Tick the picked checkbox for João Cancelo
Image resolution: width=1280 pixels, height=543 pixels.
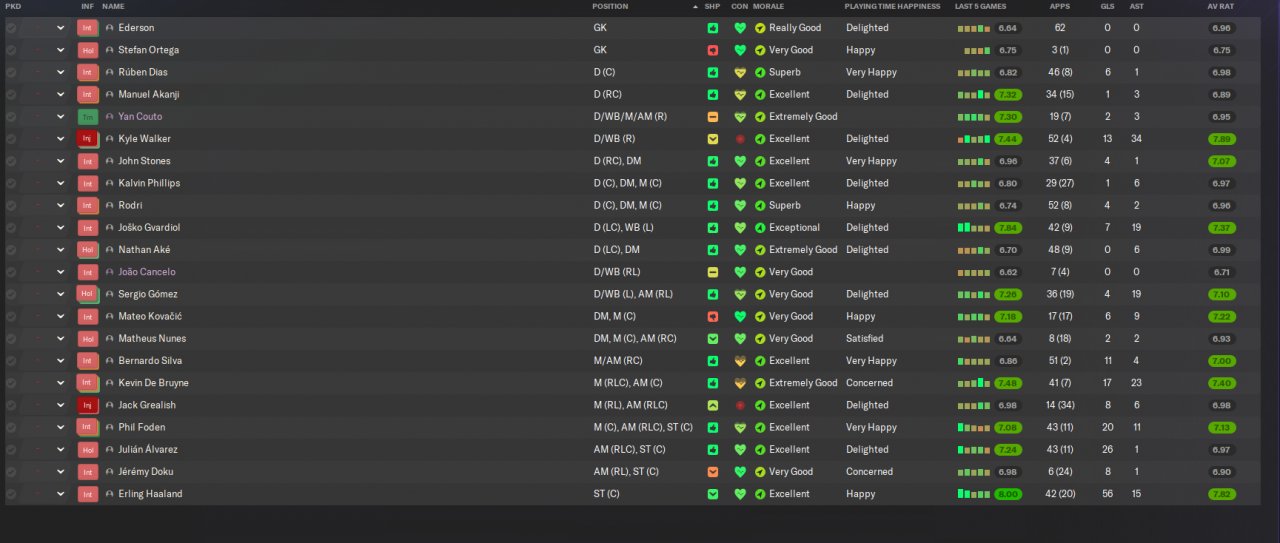(x=11, y=272)
